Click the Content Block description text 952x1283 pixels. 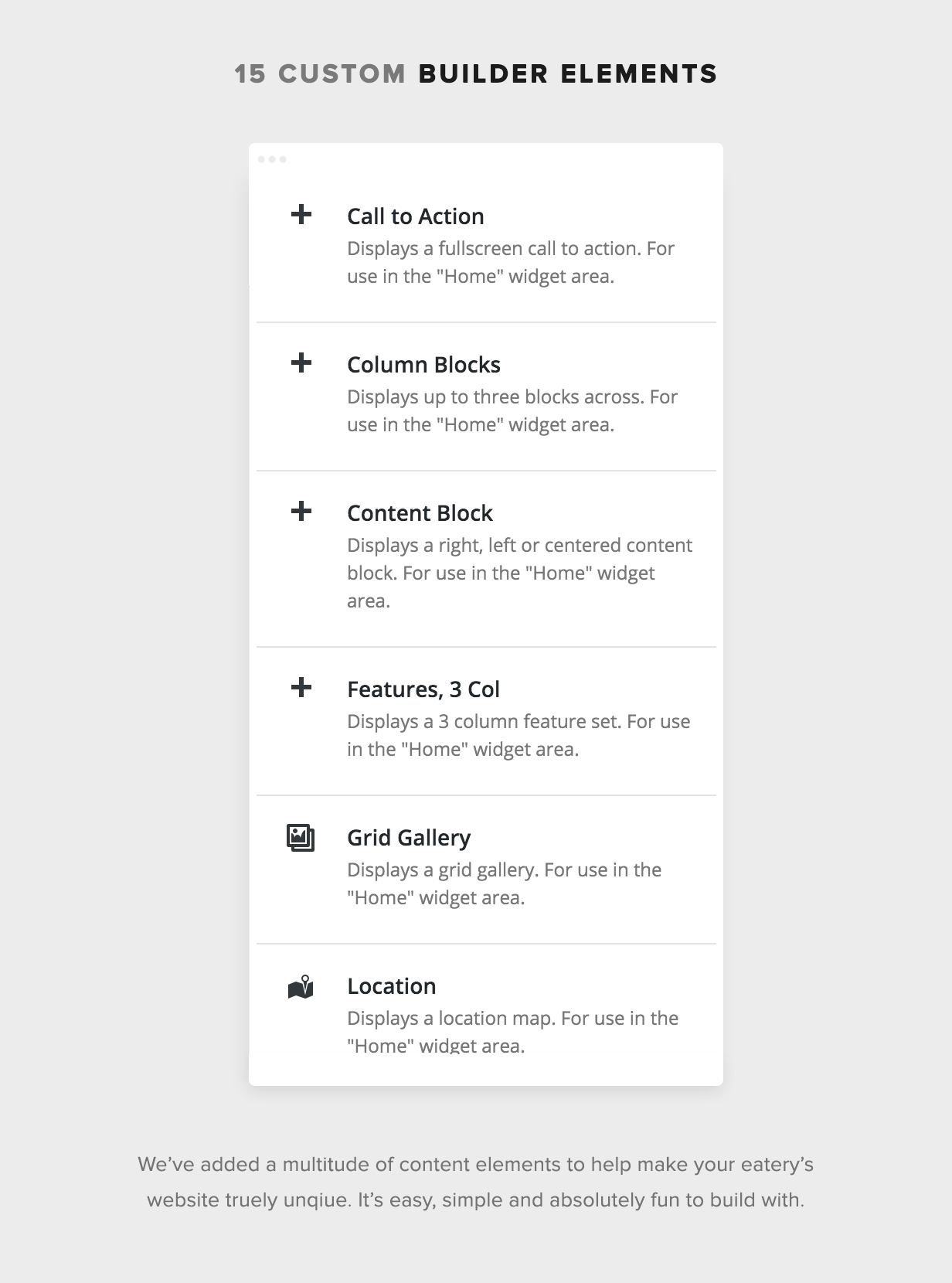tap(519, 573)
